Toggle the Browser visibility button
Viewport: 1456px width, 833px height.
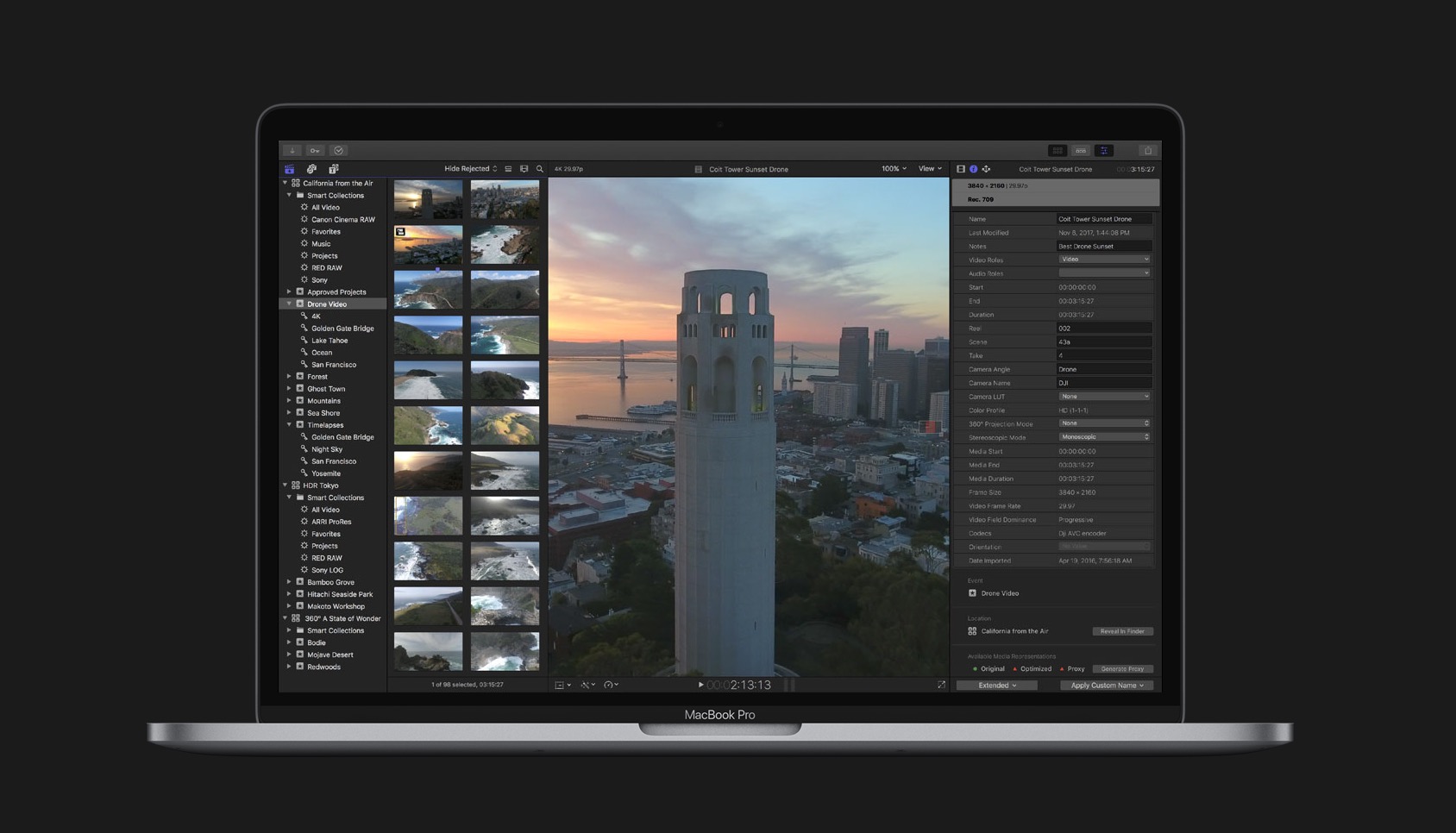1057,150
